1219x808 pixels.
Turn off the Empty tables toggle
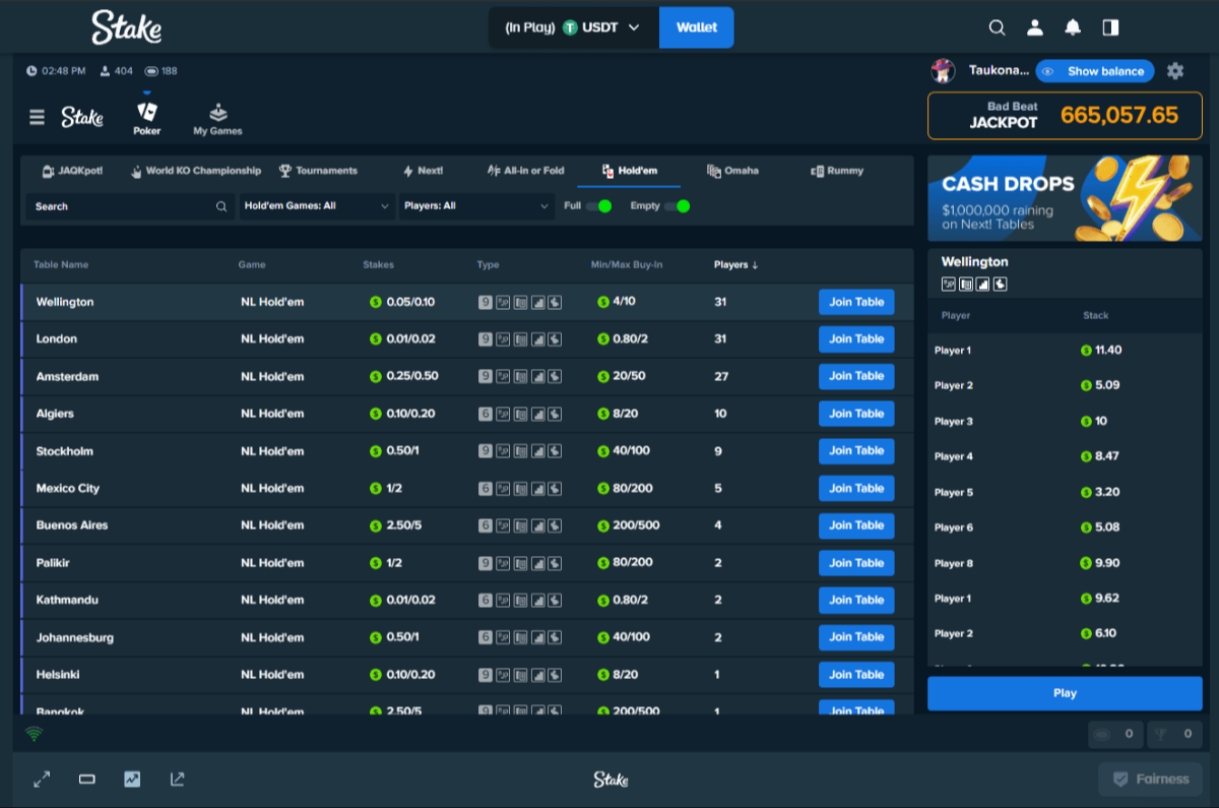[677, 206]
